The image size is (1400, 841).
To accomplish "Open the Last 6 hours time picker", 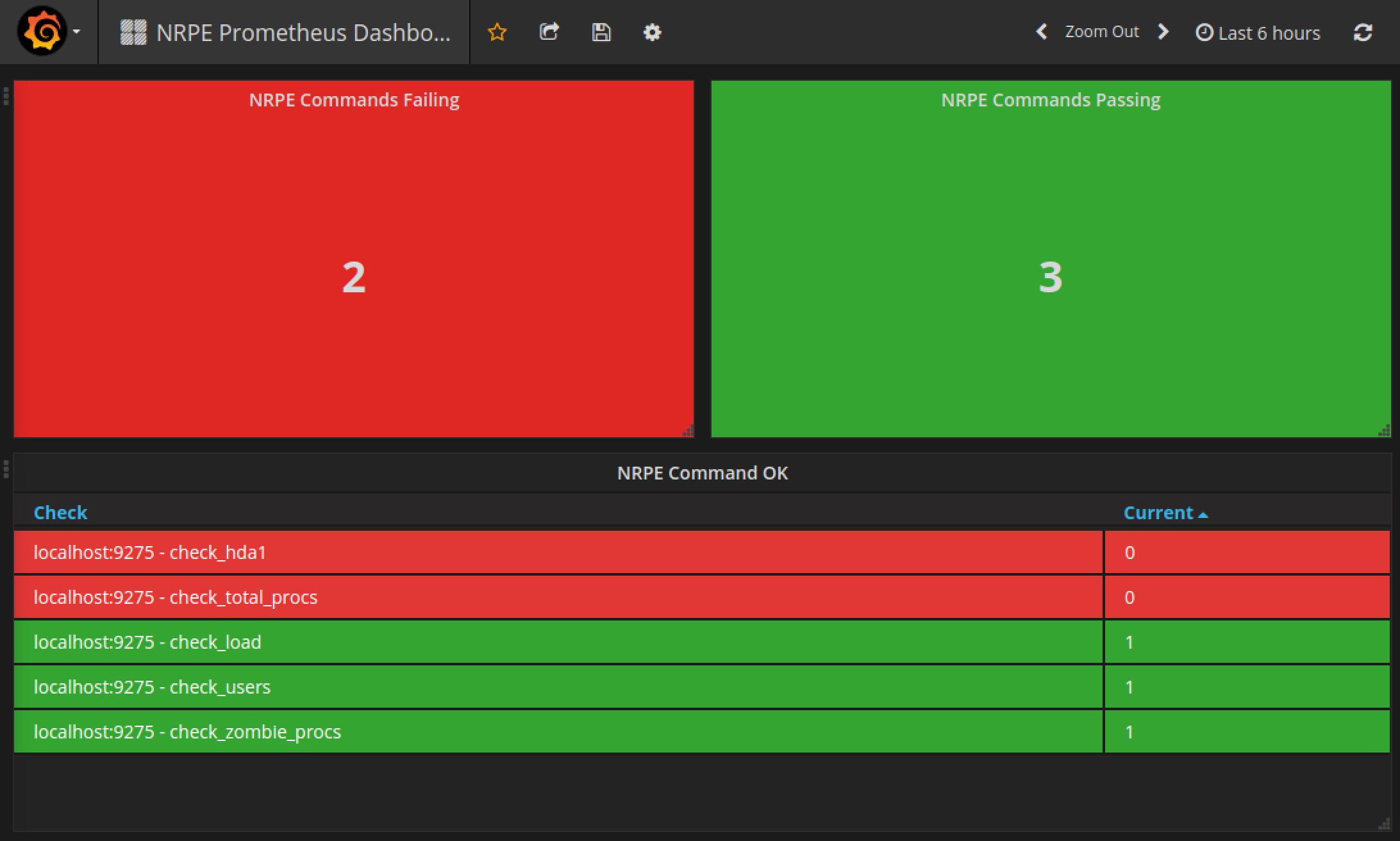I will [1258, 33].
